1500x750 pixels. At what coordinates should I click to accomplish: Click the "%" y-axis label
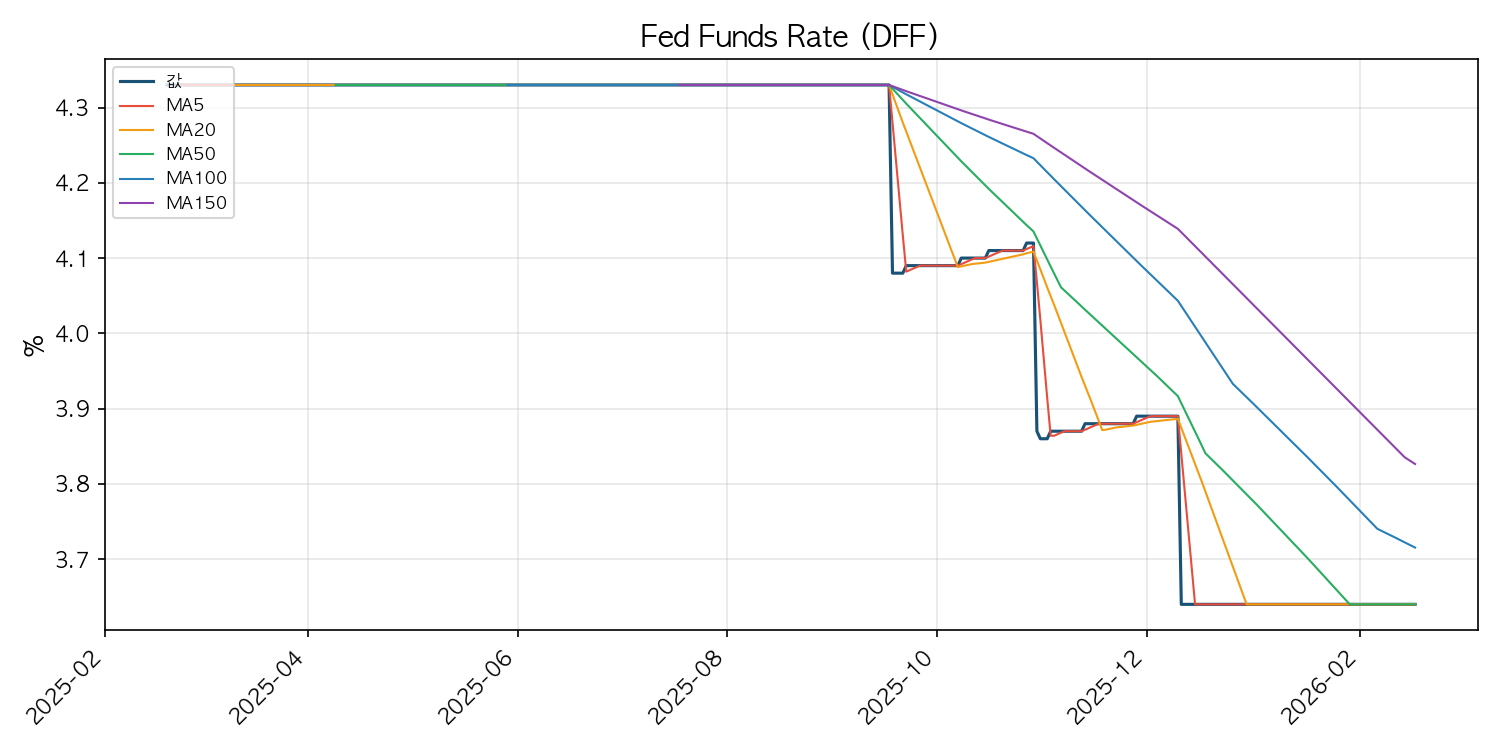tap(34, 345)
